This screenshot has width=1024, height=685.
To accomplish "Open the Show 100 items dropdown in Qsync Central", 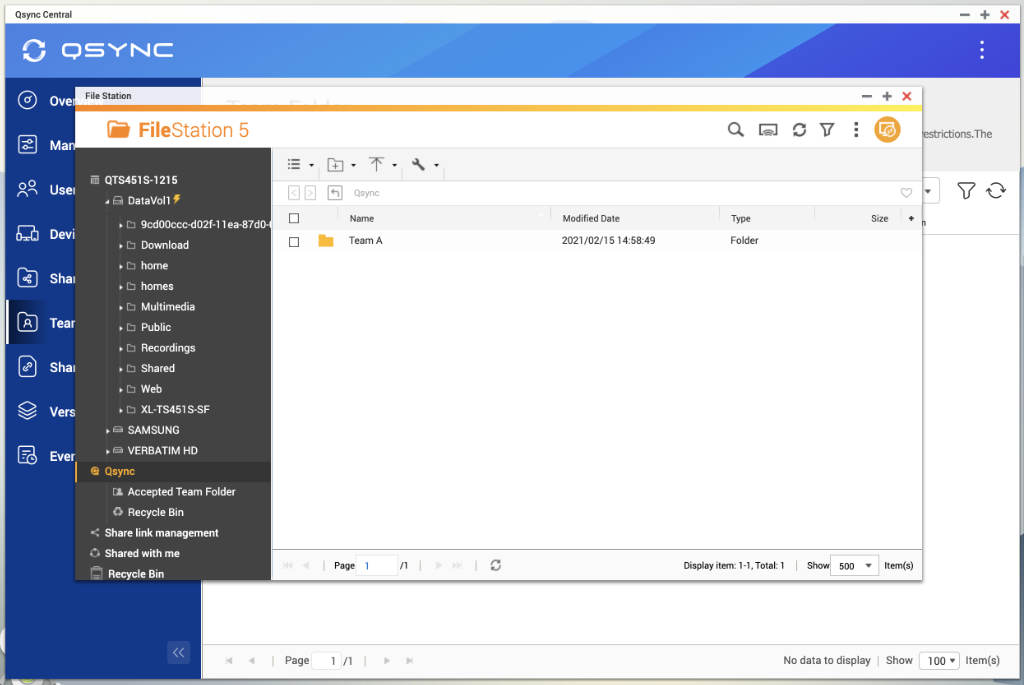I will click(x=938, y=660).
